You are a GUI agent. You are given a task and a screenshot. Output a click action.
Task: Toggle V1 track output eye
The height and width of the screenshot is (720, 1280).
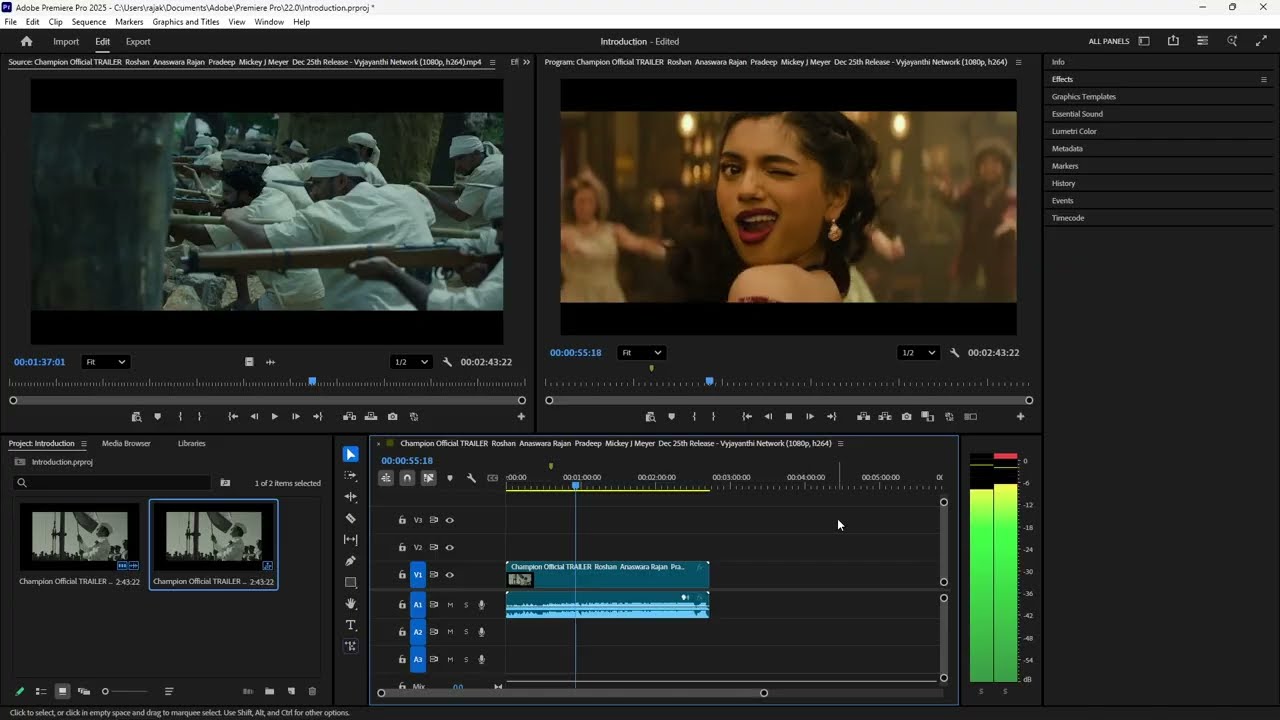click(x=449, y=575)
